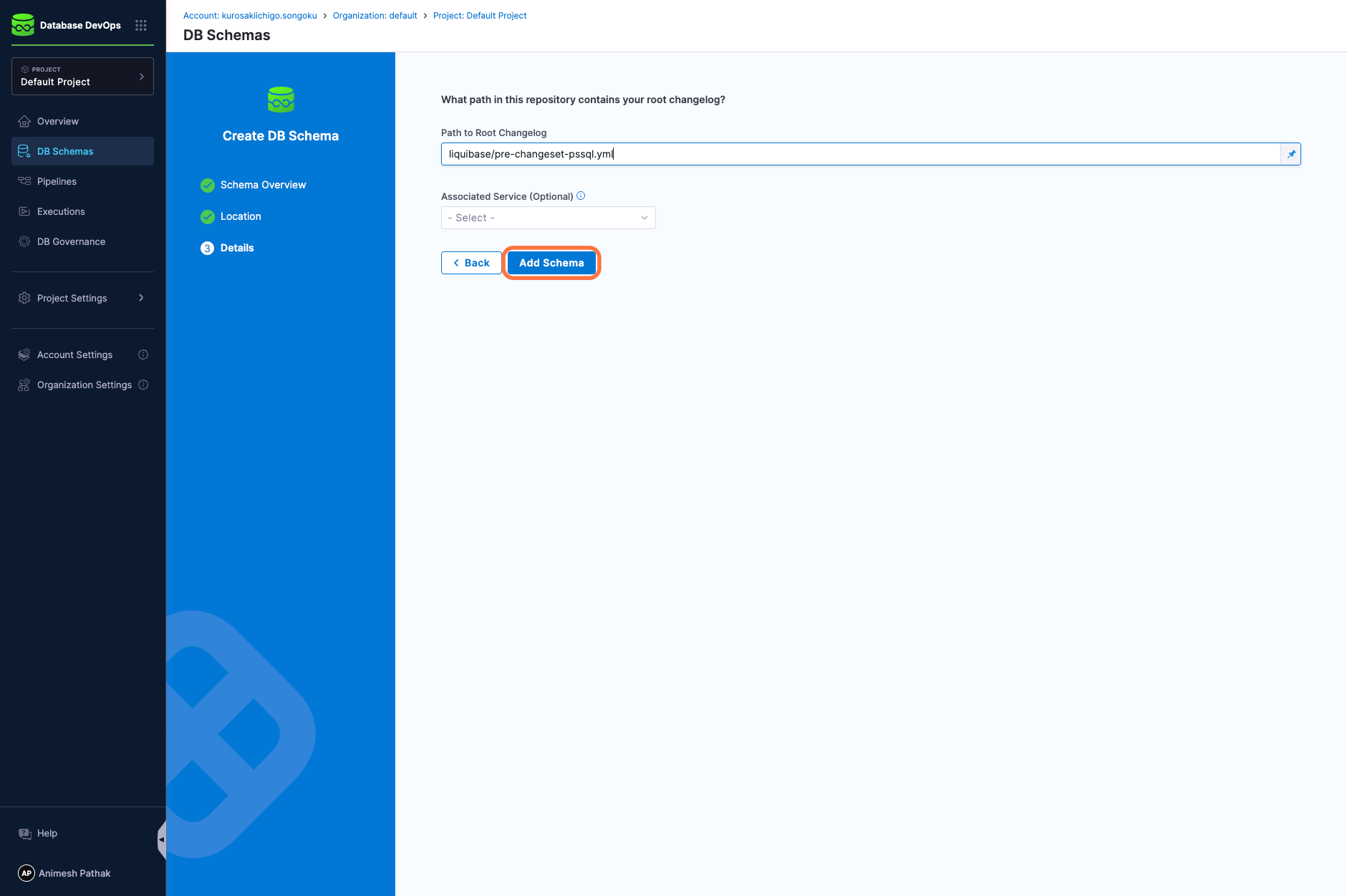Image resolution: width=1347 pixels, height=896 pixels.
Task: Click the Add Schema button
Action: (551, 263)
